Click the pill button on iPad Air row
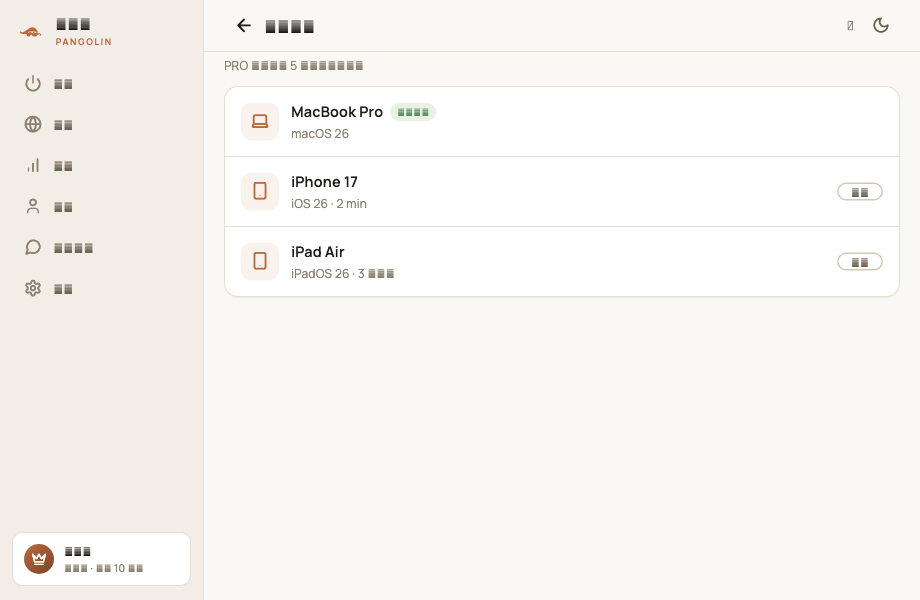 860,262
